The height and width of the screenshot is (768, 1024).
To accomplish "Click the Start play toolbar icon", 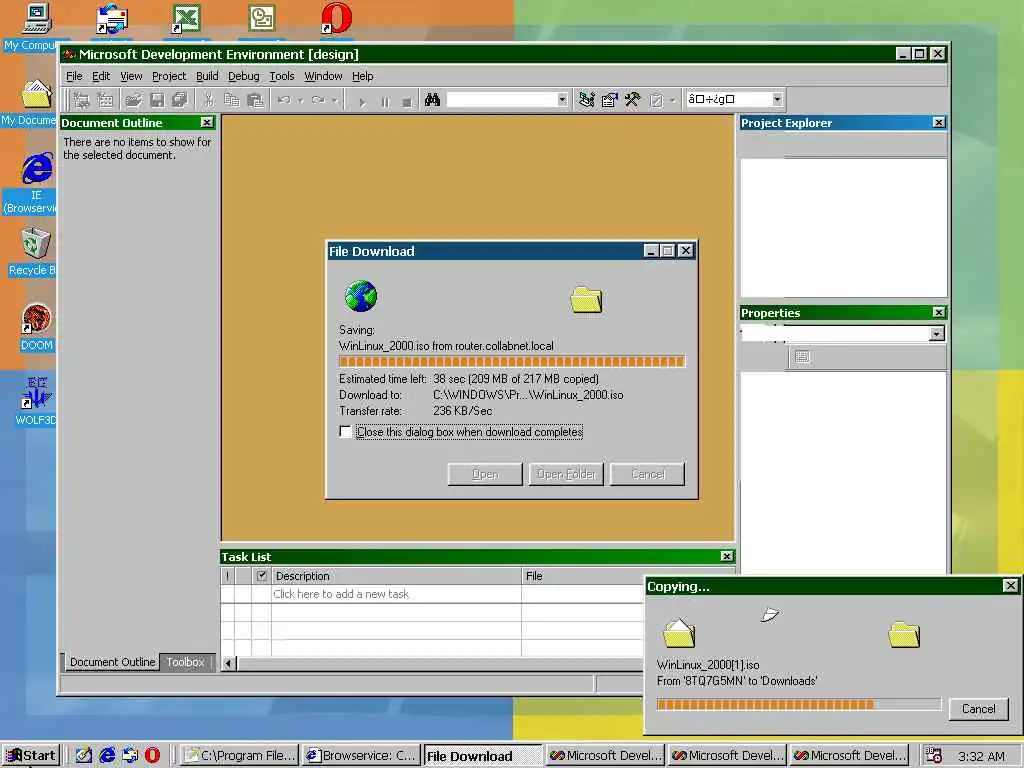I will click(x=362, y=101).
